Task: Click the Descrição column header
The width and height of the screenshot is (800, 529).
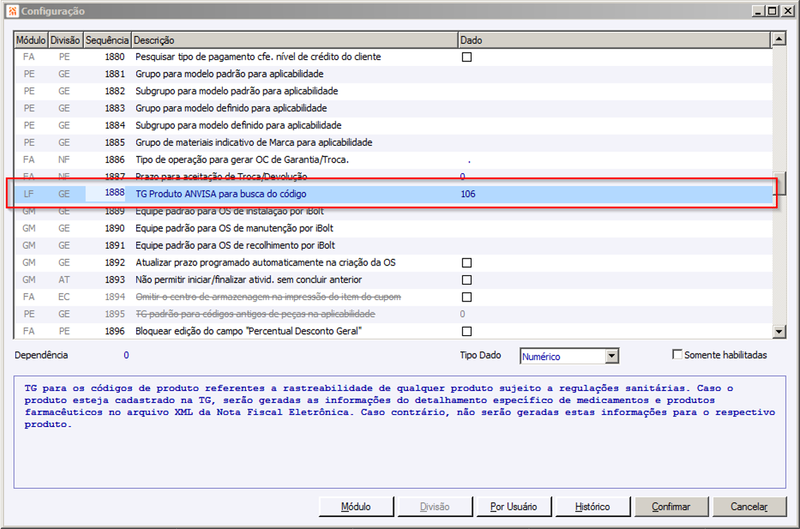Action: (294, 40)
